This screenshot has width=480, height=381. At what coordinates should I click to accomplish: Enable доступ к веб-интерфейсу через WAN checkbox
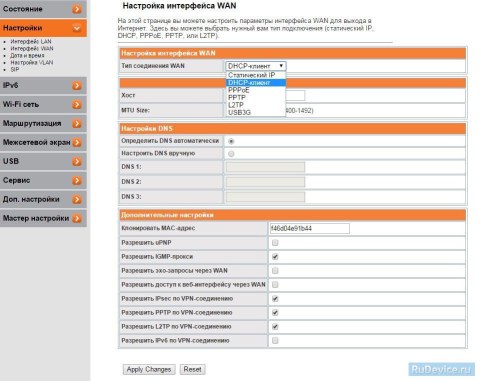click(x=275, y=285)
